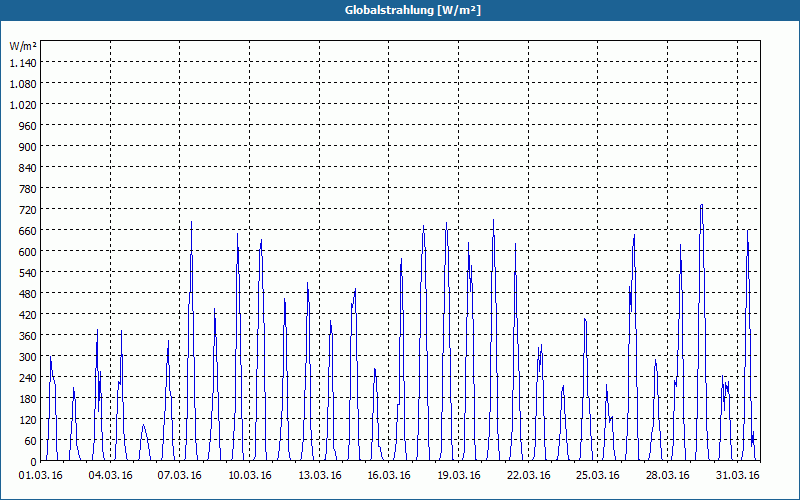Click the 780 y-axis label
This screenshot has height=500, width=800.
pyautogui.click(x=28, y=189)
